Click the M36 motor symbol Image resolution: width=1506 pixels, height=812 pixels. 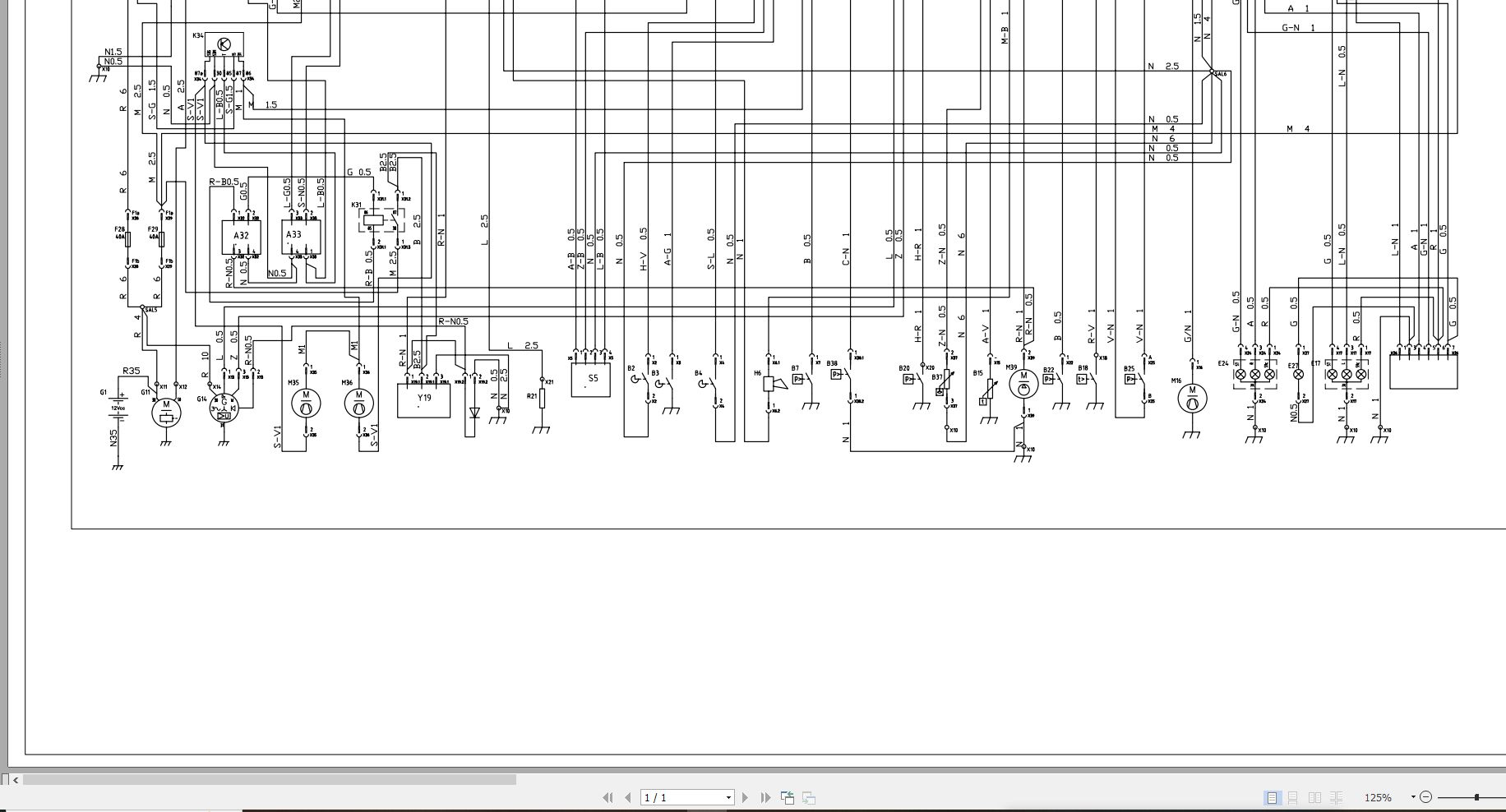(x=358, y=403)
